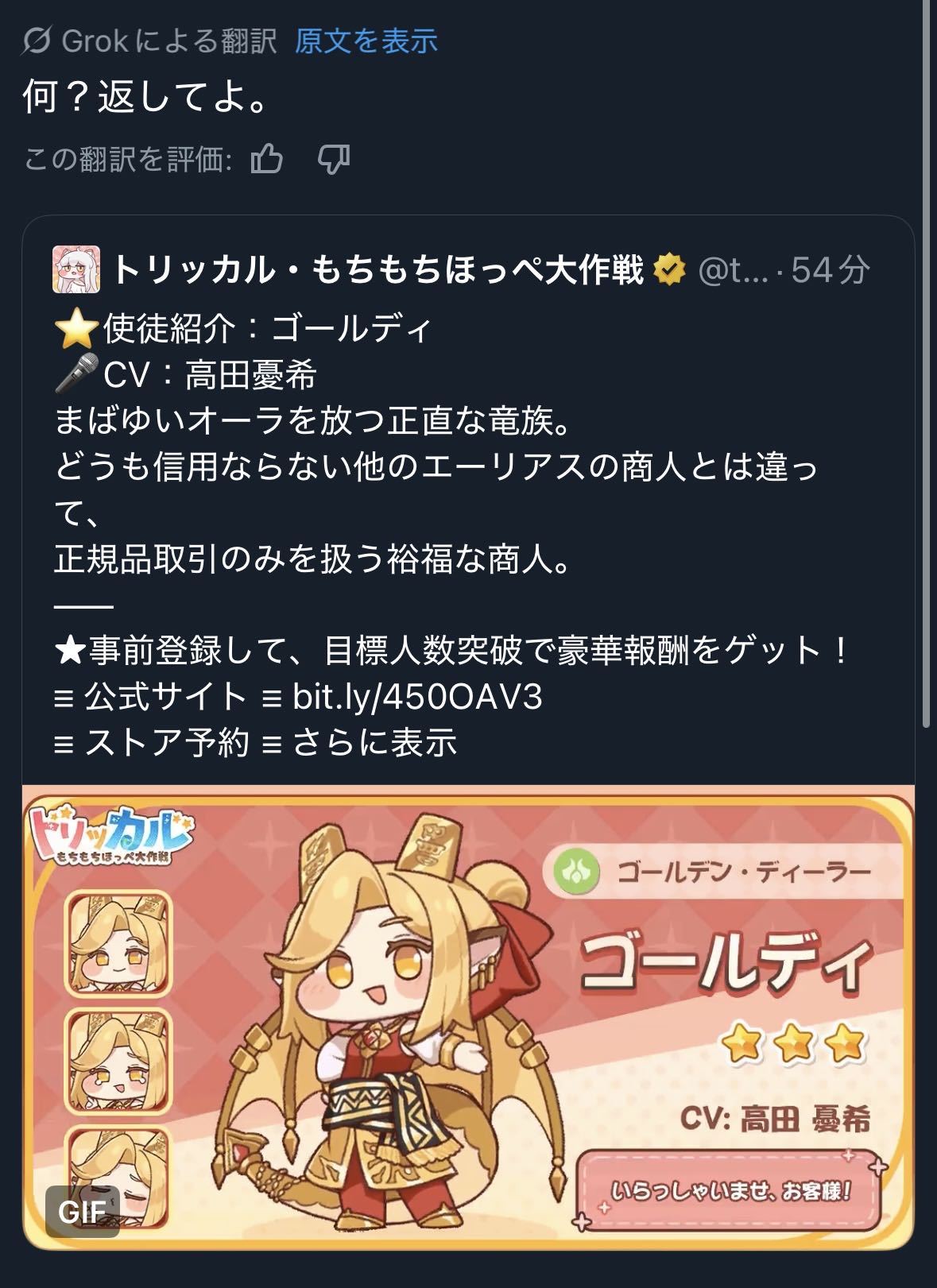Click the truncated @t... username handle
The width and height of the screenshot is (937, 1288).
point(733,271)
